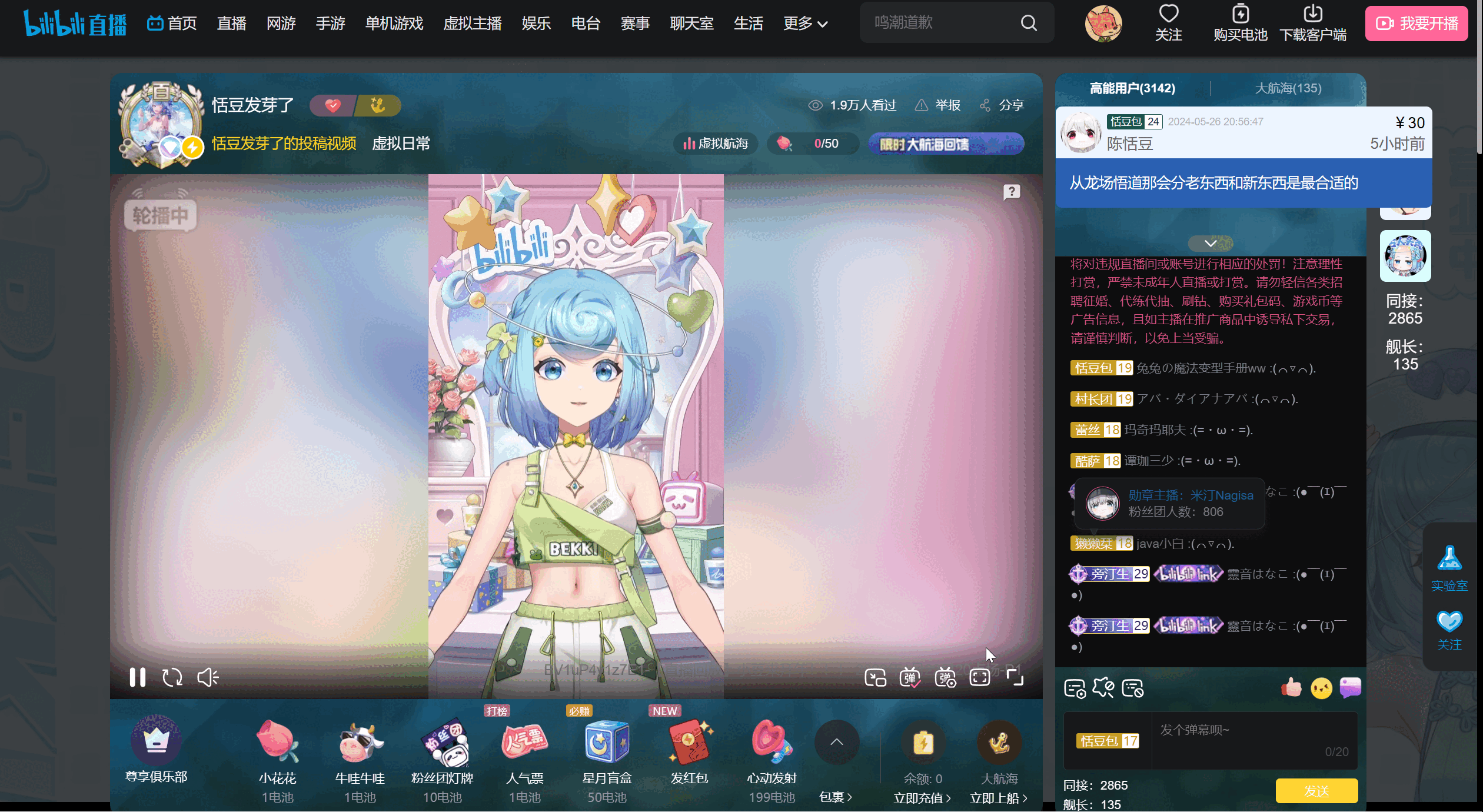Toggle danmaku display on player
Image resolution: width=1483 pixels, height=812 pixels.
(910, 677)
